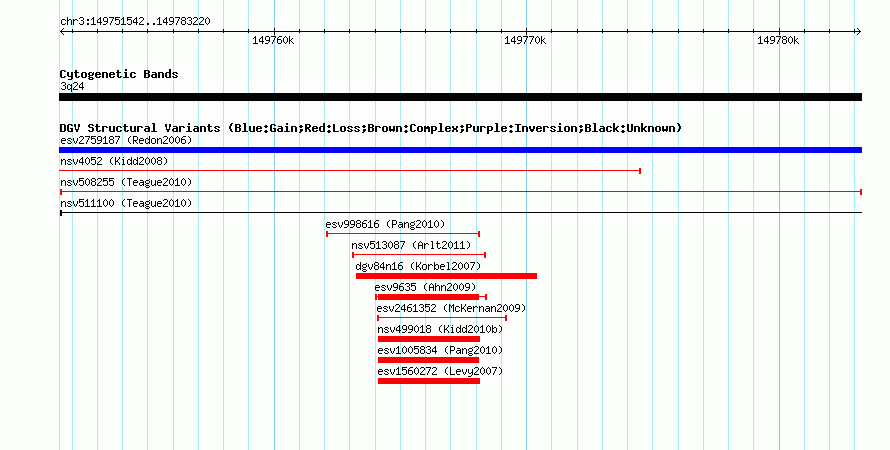
Task: Select the red nsv508255 loss line
Action: coord(460,192)
